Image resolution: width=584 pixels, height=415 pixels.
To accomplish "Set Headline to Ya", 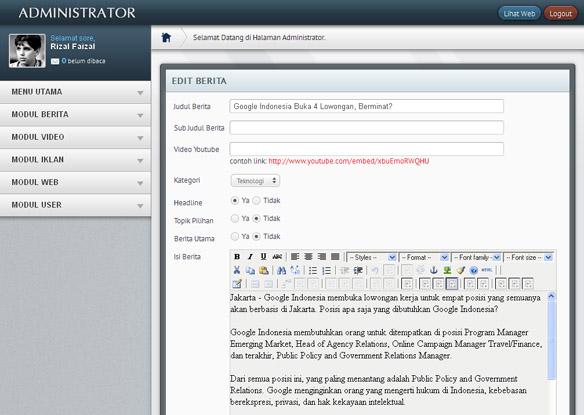I will click(x=235, y=200).
